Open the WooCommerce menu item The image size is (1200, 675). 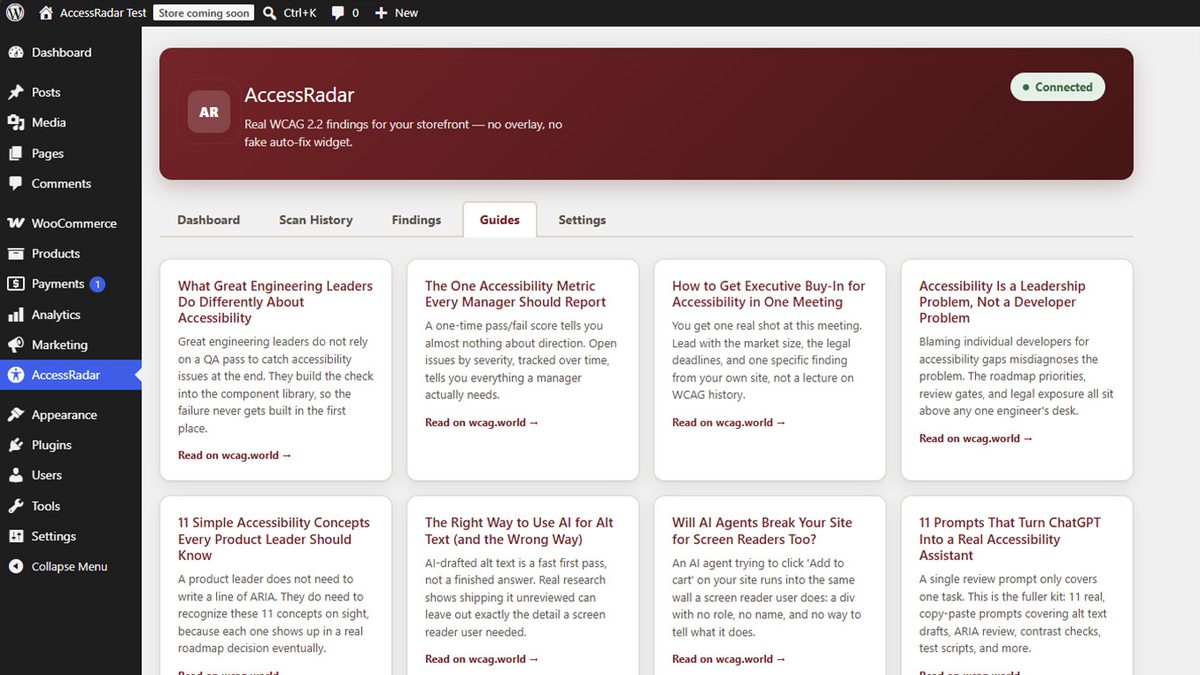(71, 223)
